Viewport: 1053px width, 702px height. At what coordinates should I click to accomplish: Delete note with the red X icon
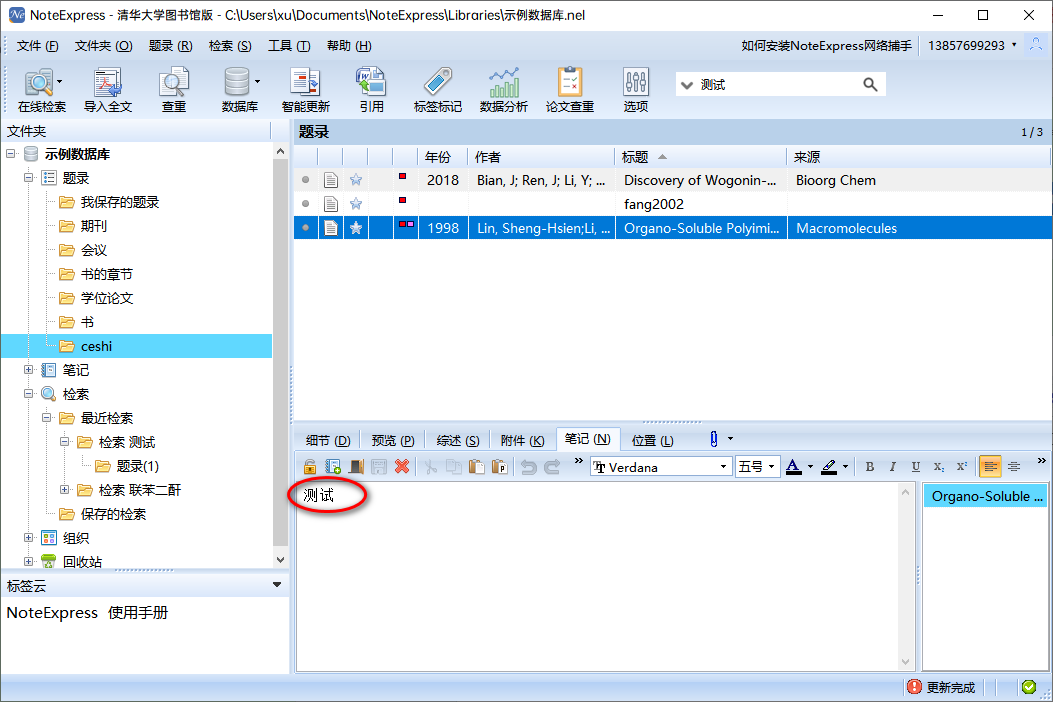402,466
